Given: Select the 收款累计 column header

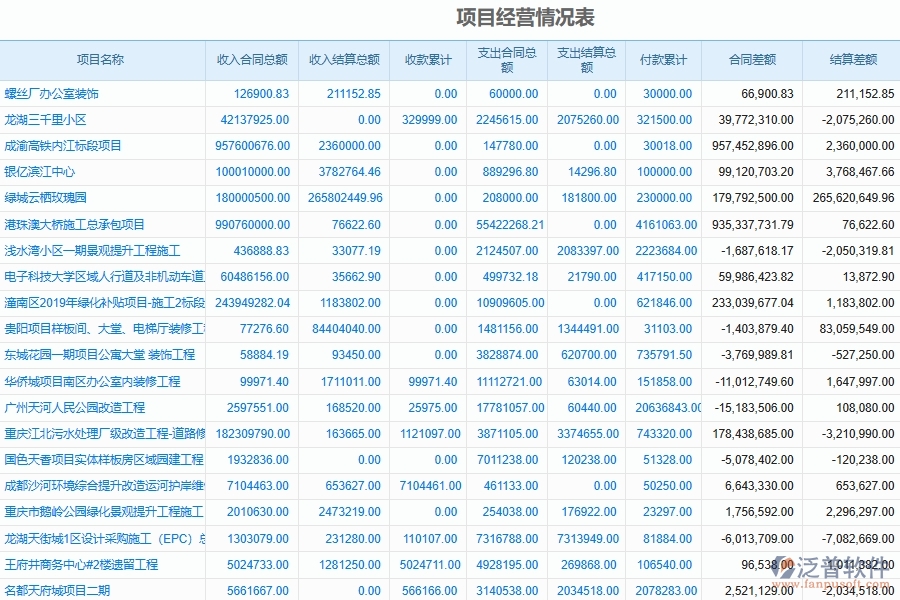Looking at the screenshot, I should click(x=428, y=60).
